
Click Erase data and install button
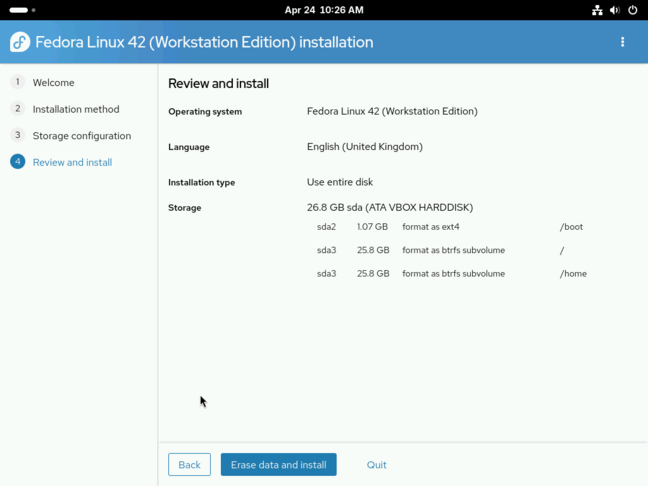pyautogui.click(x=279, y=465)
